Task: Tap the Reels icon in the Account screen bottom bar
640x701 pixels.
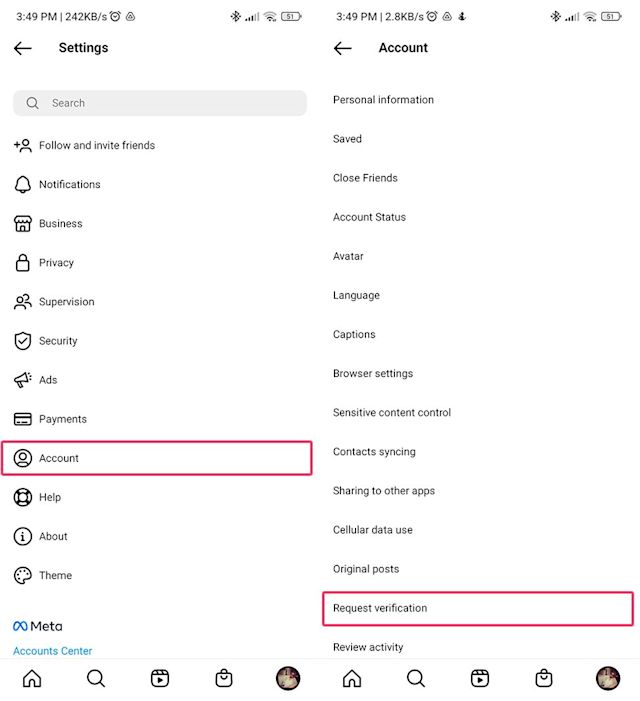Action: (x=480, y=678)
